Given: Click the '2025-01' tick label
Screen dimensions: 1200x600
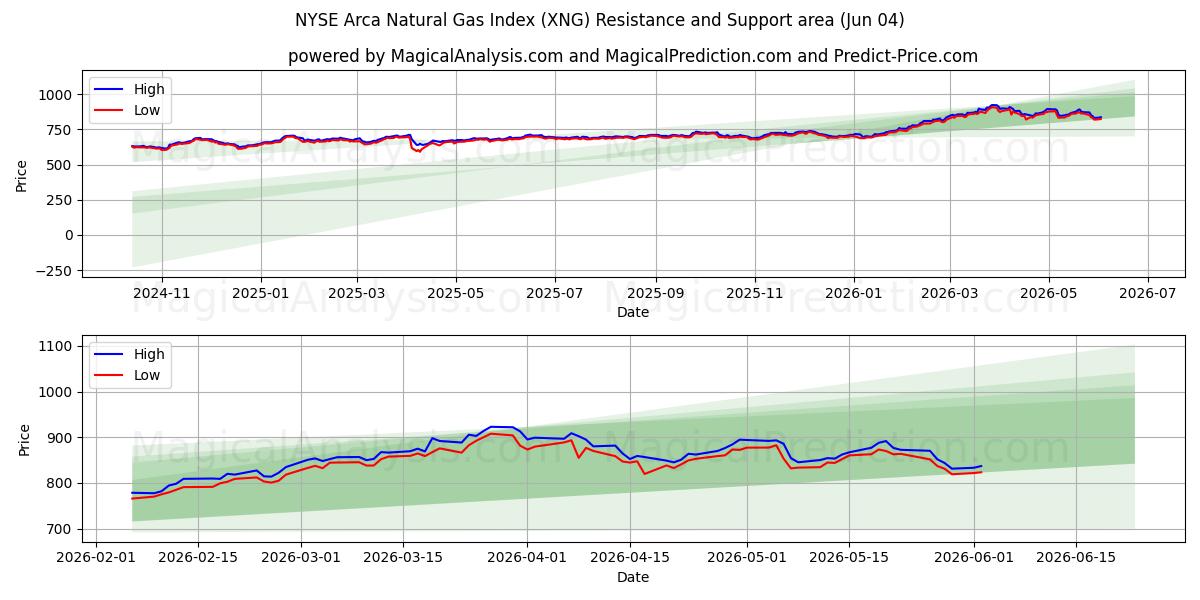Looking at the screenshot, I should pyautogui.click(x=261, y=293).
